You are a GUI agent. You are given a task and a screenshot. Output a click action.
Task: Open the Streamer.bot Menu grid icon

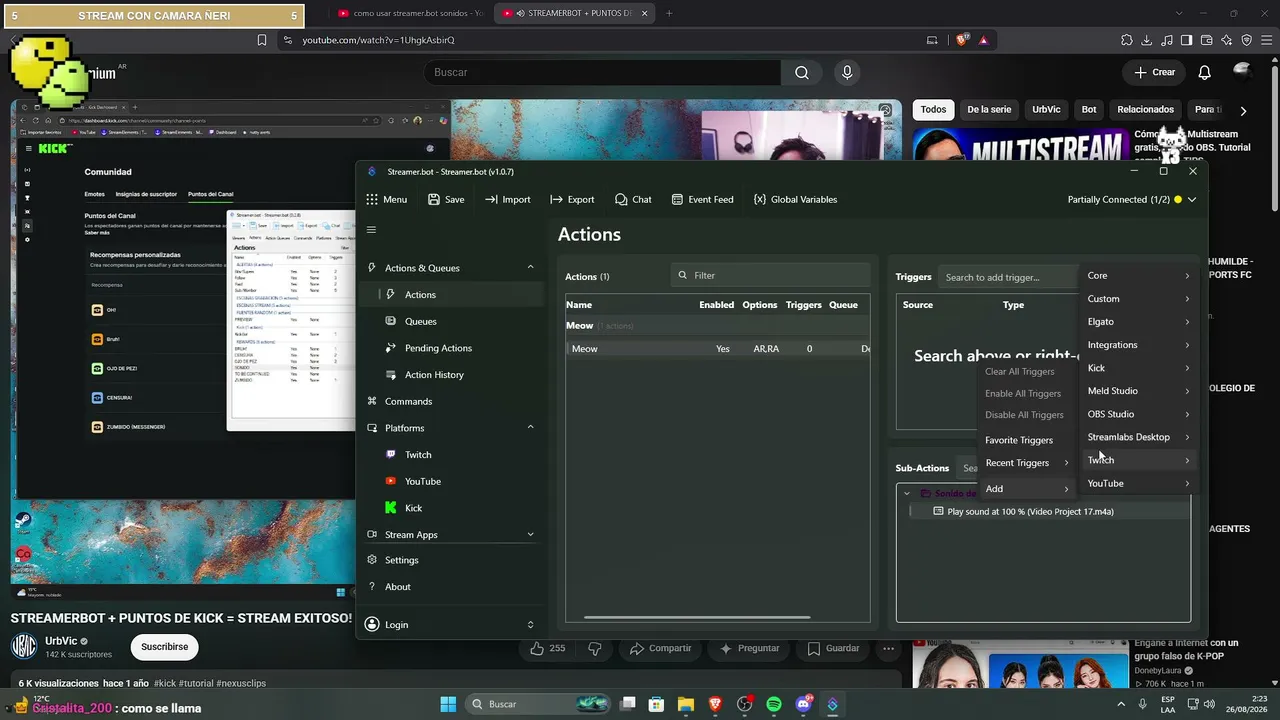(372, 199)
